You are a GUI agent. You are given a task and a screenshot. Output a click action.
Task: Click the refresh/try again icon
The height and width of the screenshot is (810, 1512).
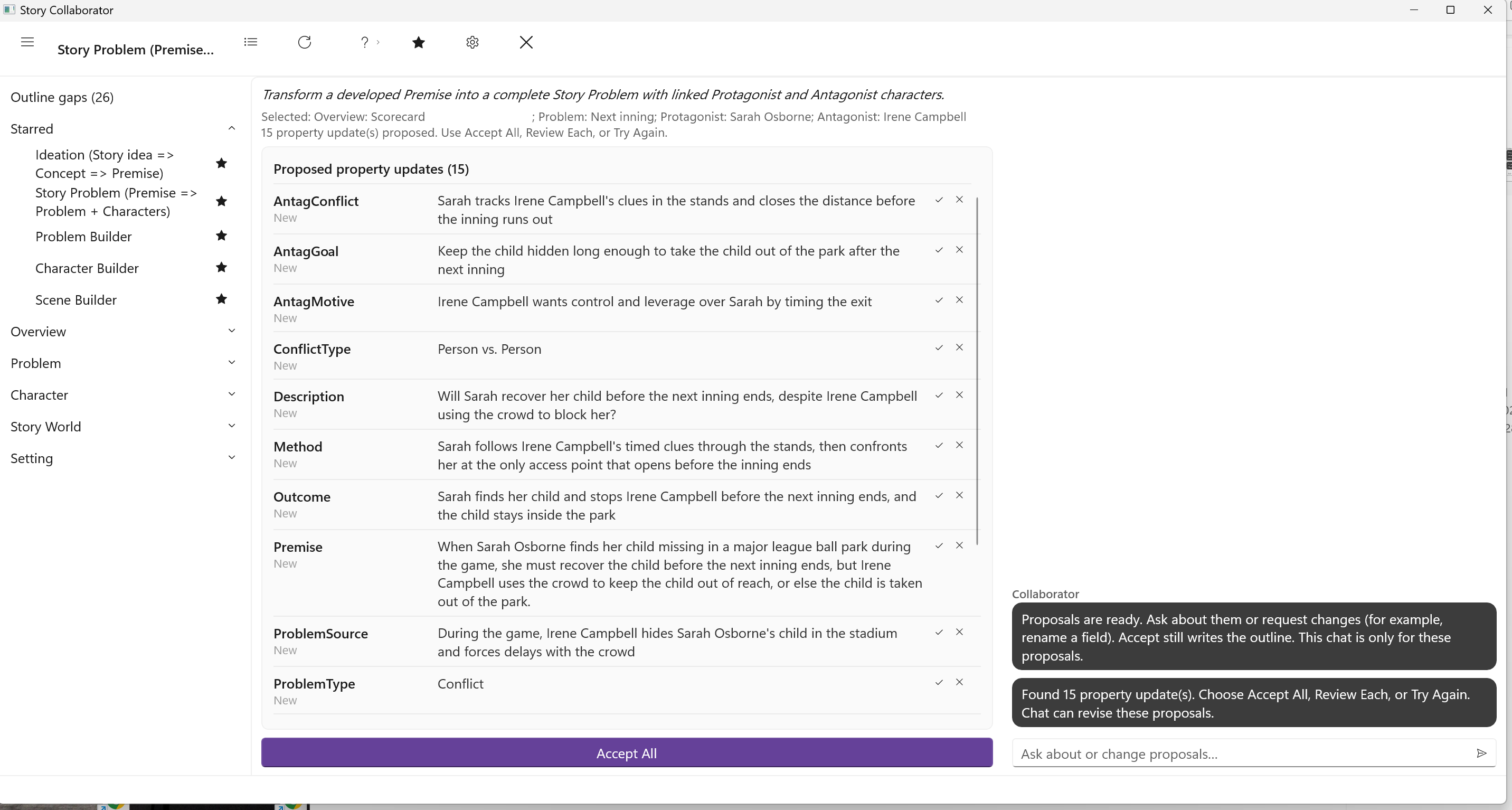coord(304,42)
